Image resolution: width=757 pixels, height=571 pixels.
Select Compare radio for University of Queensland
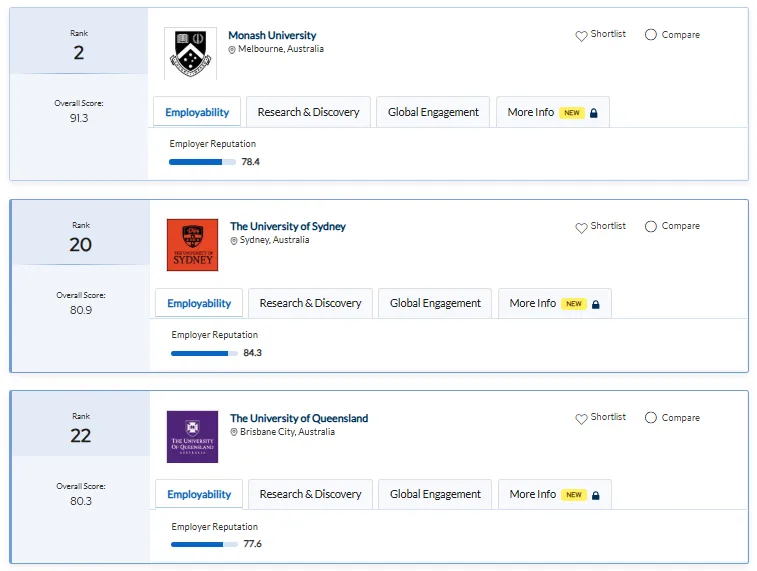(x=651, y=418)
